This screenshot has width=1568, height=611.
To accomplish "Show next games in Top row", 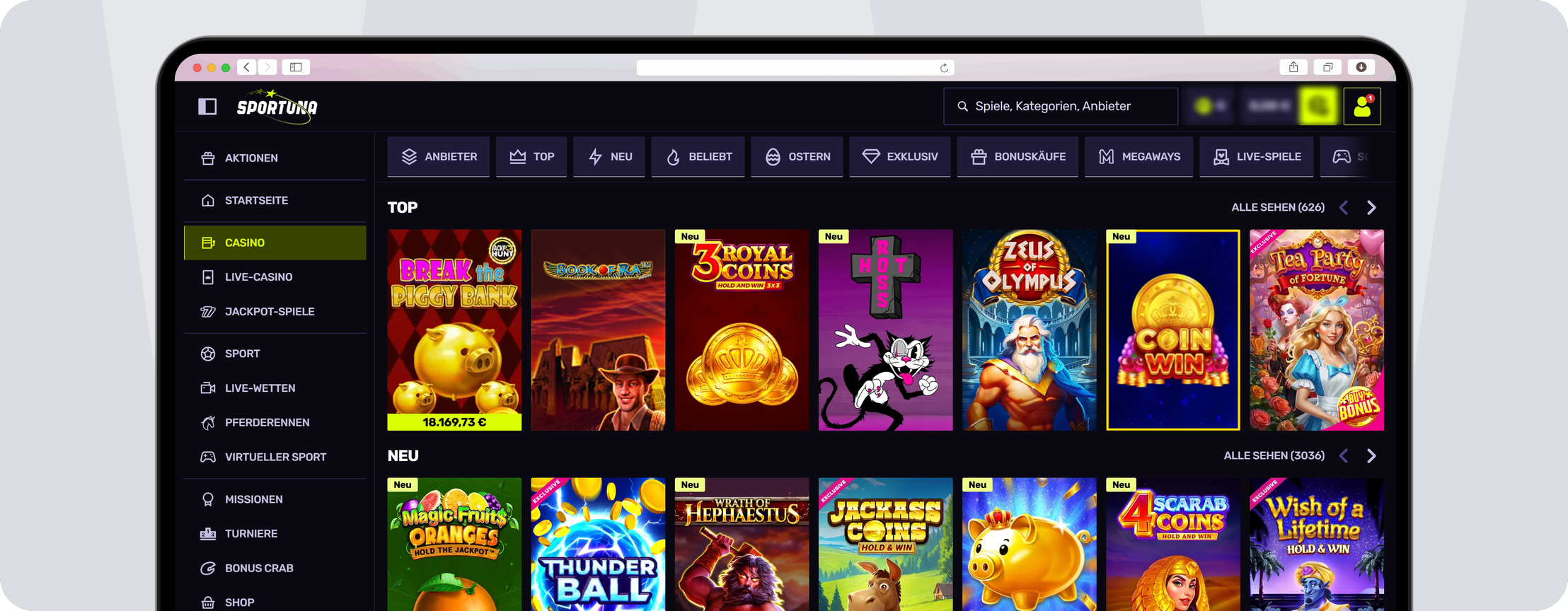I will tap(1371, 207).
